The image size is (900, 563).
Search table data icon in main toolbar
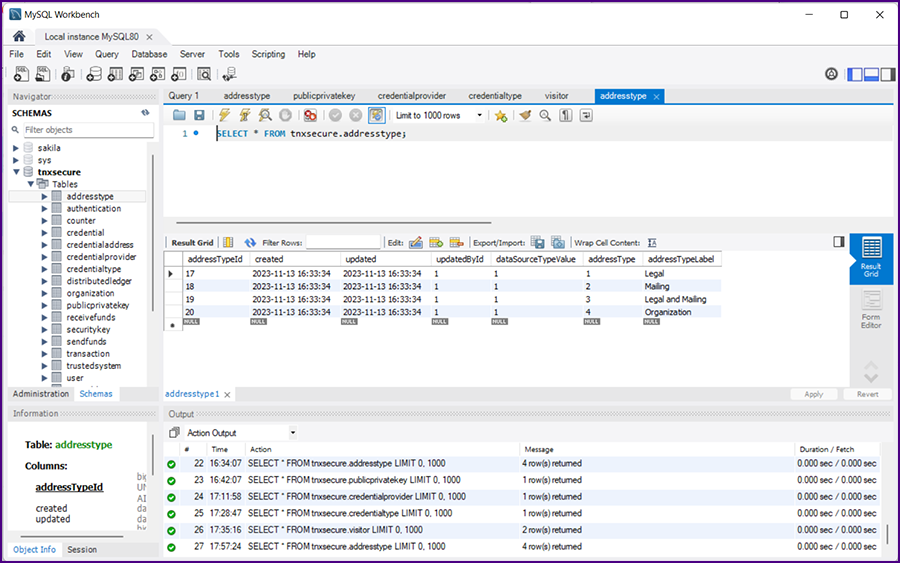[204, 74]
